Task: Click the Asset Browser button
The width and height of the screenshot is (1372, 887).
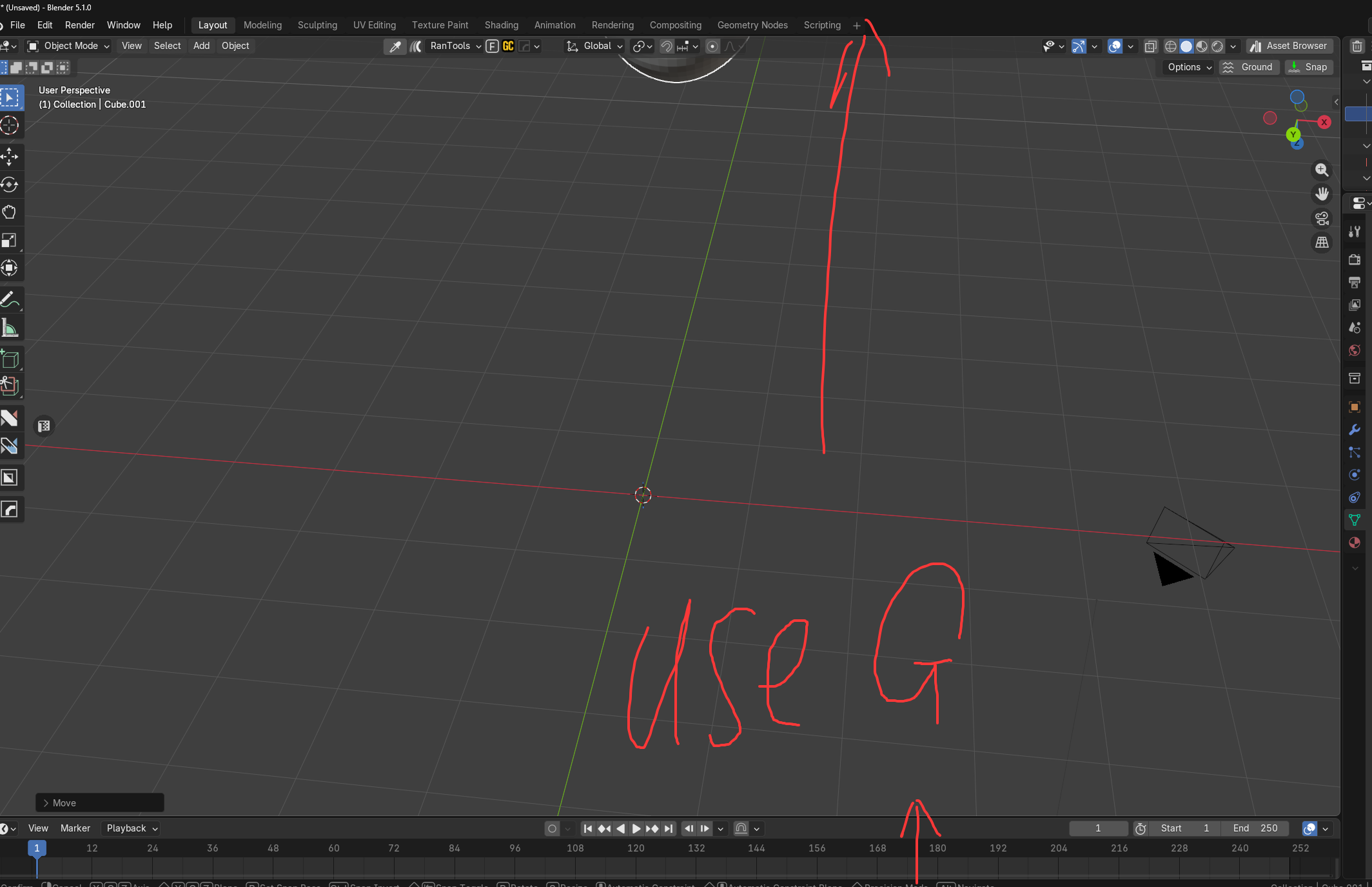Action: (x=1289, y=46)
